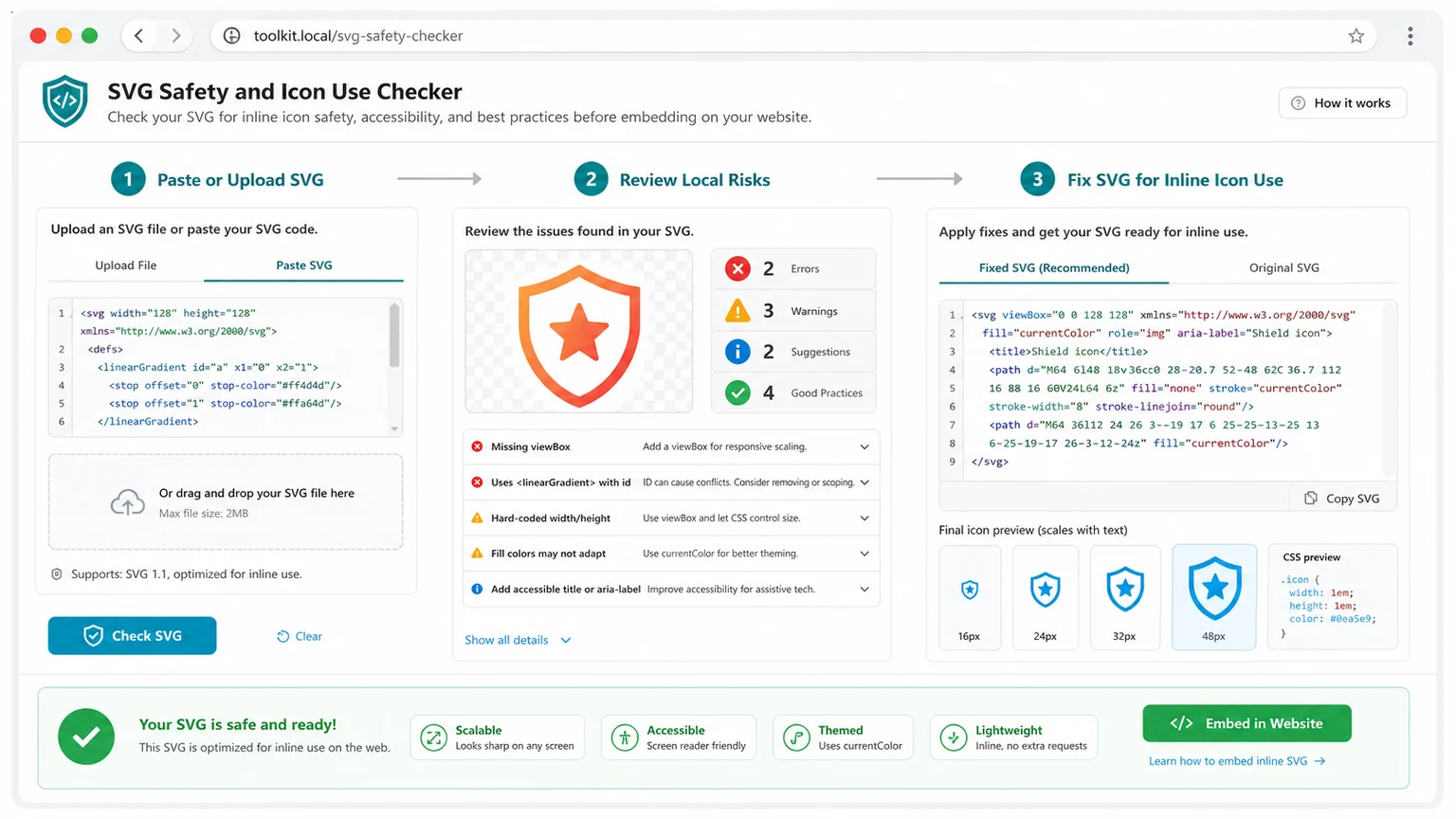This screenshot has height=819, width=1456.
Task: Open the How it works button
Action: (1342, 103)
